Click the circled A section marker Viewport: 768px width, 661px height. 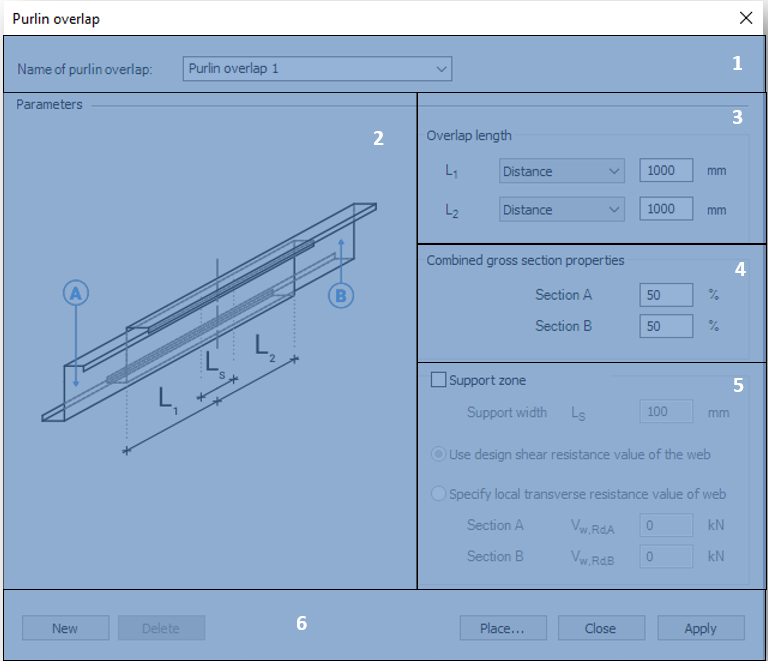click(76, 293)
